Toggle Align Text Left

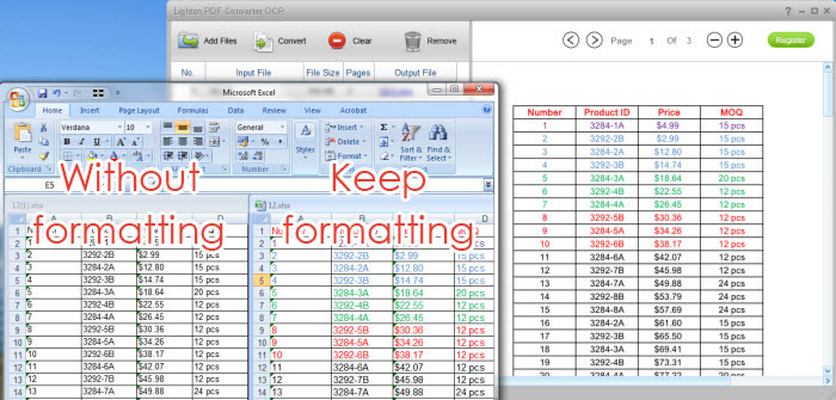point(167,142)
